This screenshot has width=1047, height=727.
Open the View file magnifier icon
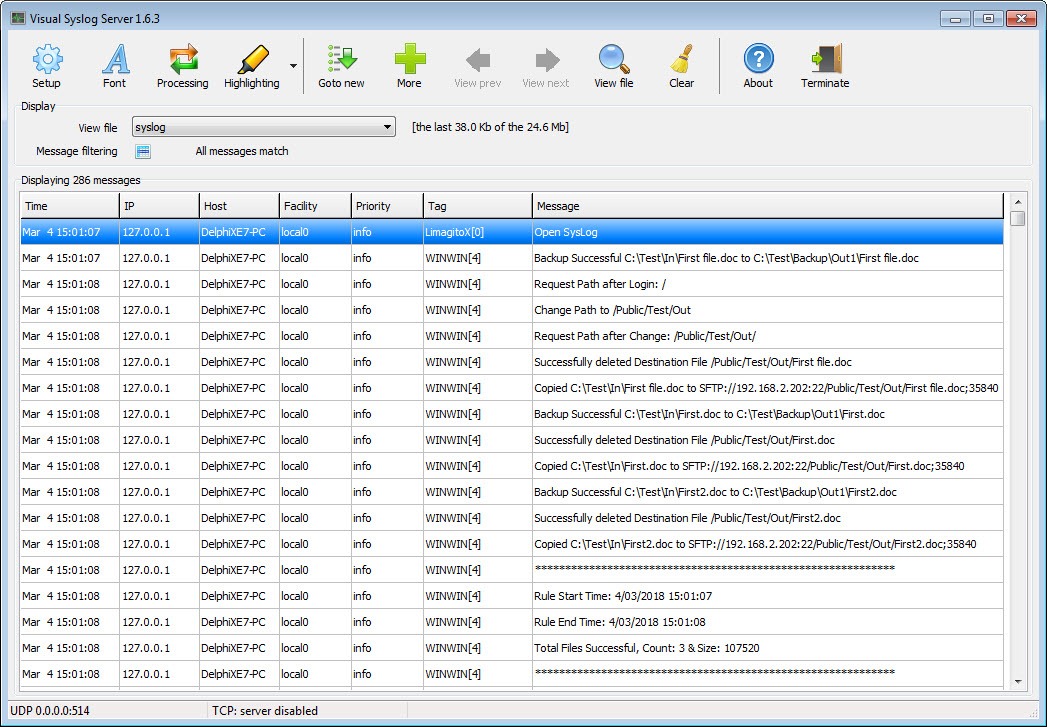click(x=614, y=59)
